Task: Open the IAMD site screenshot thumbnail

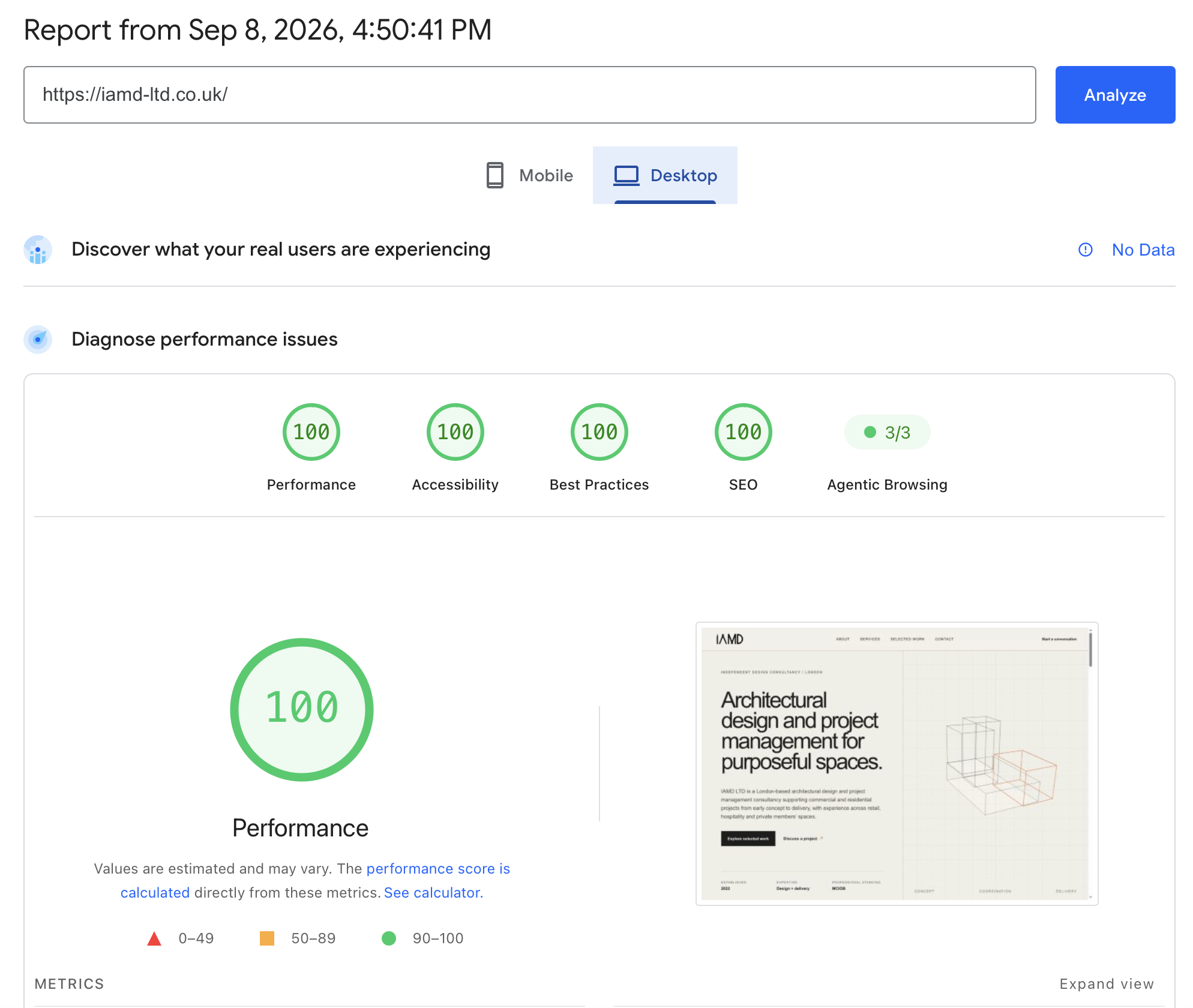Action: pos(897,764)
